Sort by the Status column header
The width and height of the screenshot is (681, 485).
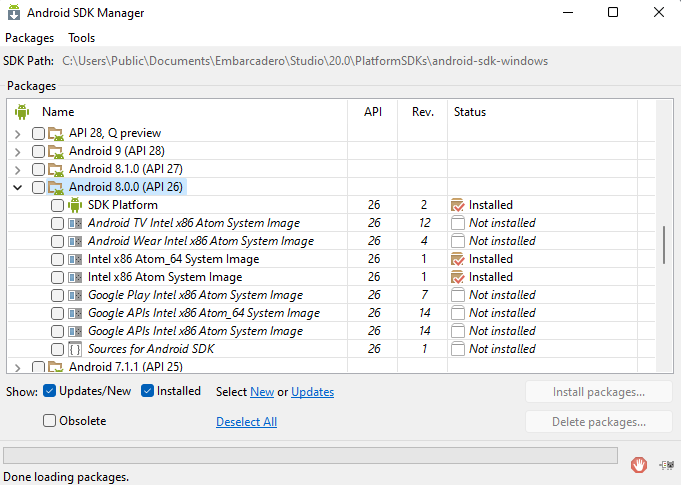470,112
